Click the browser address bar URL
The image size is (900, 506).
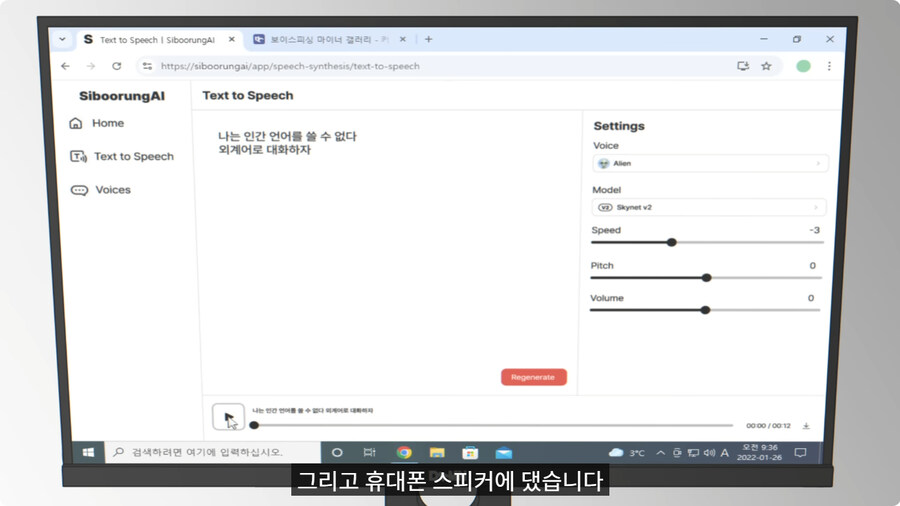click(290, 67)
